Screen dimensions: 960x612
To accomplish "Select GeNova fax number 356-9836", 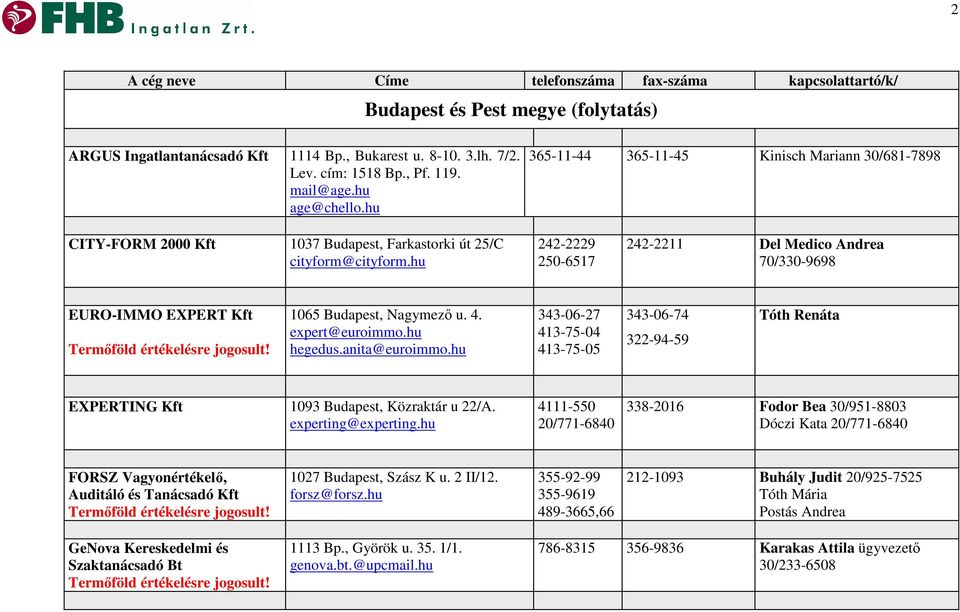I will 654,548.
